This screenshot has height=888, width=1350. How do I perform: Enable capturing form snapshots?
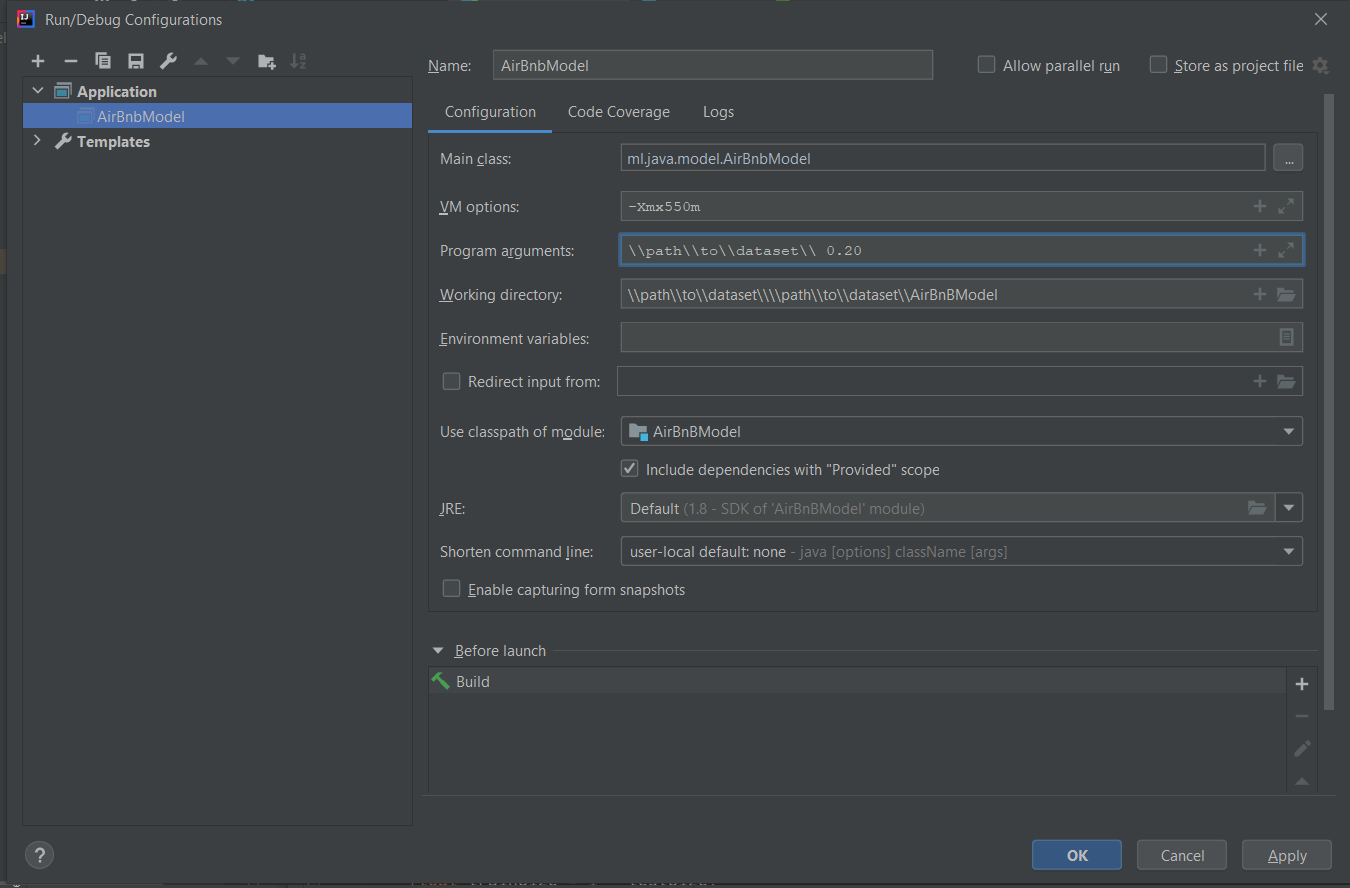coord(451,589)
